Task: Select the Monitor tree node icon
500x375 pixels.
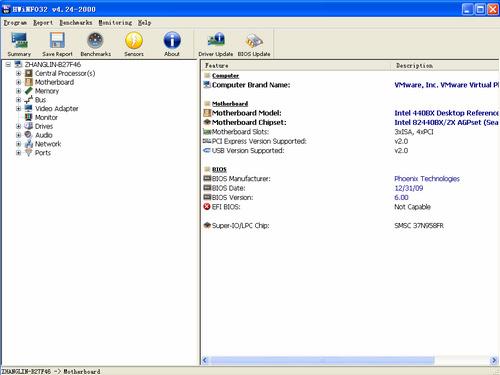Action: click(x=29, y=117)
